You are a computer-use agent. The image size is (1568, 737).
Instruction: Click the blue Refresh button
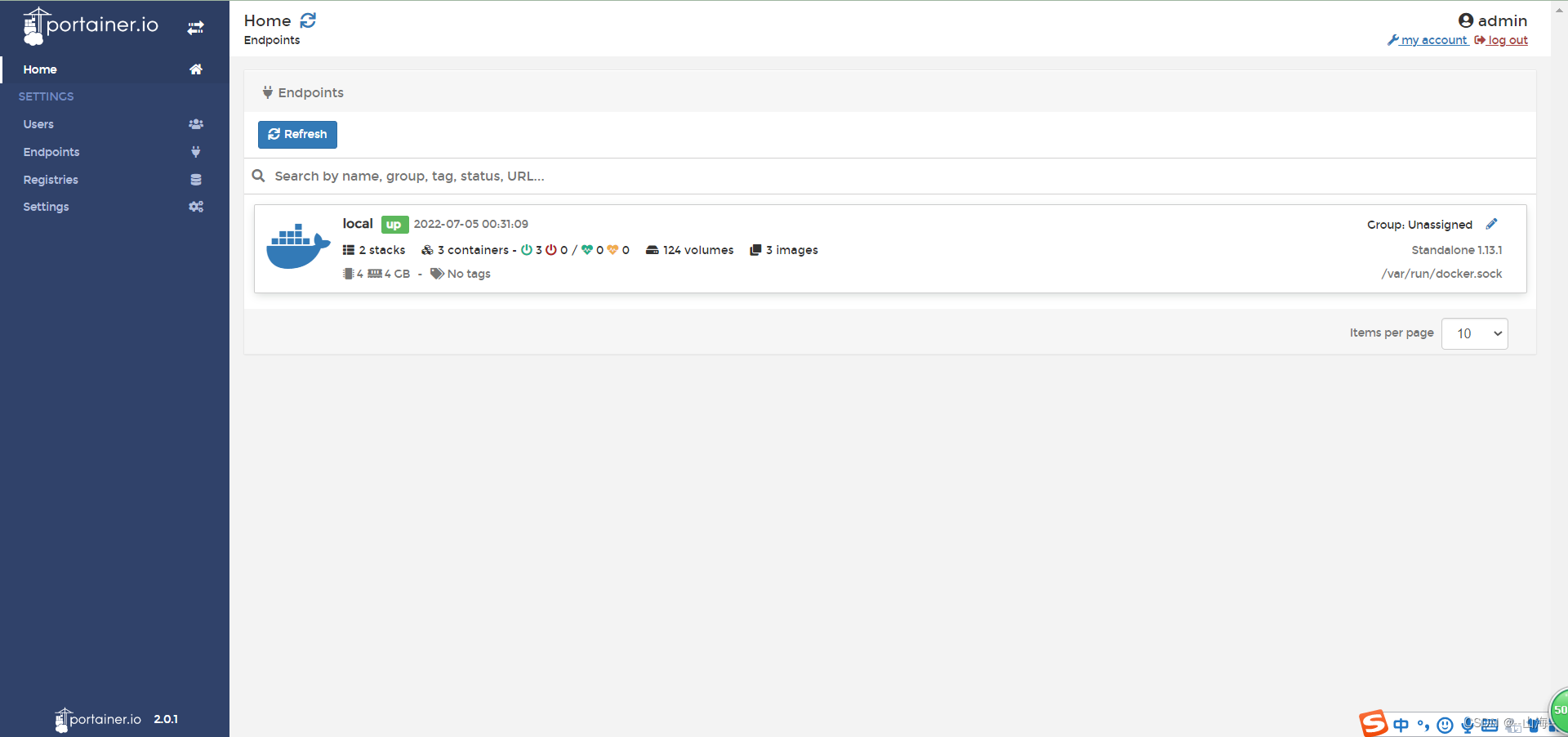coord(297,135)
